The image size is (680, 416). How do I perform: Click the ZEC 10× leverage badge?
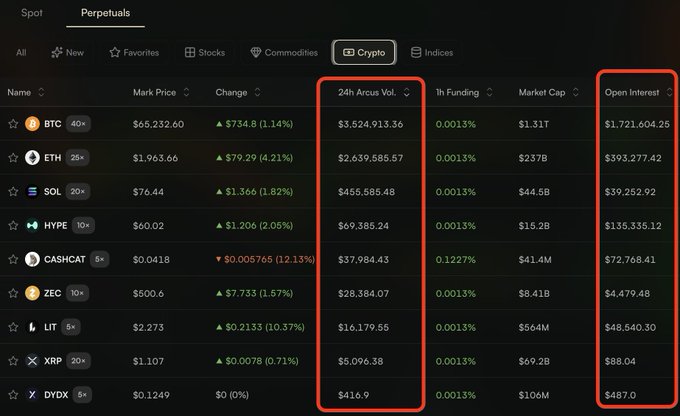[78, 293]
